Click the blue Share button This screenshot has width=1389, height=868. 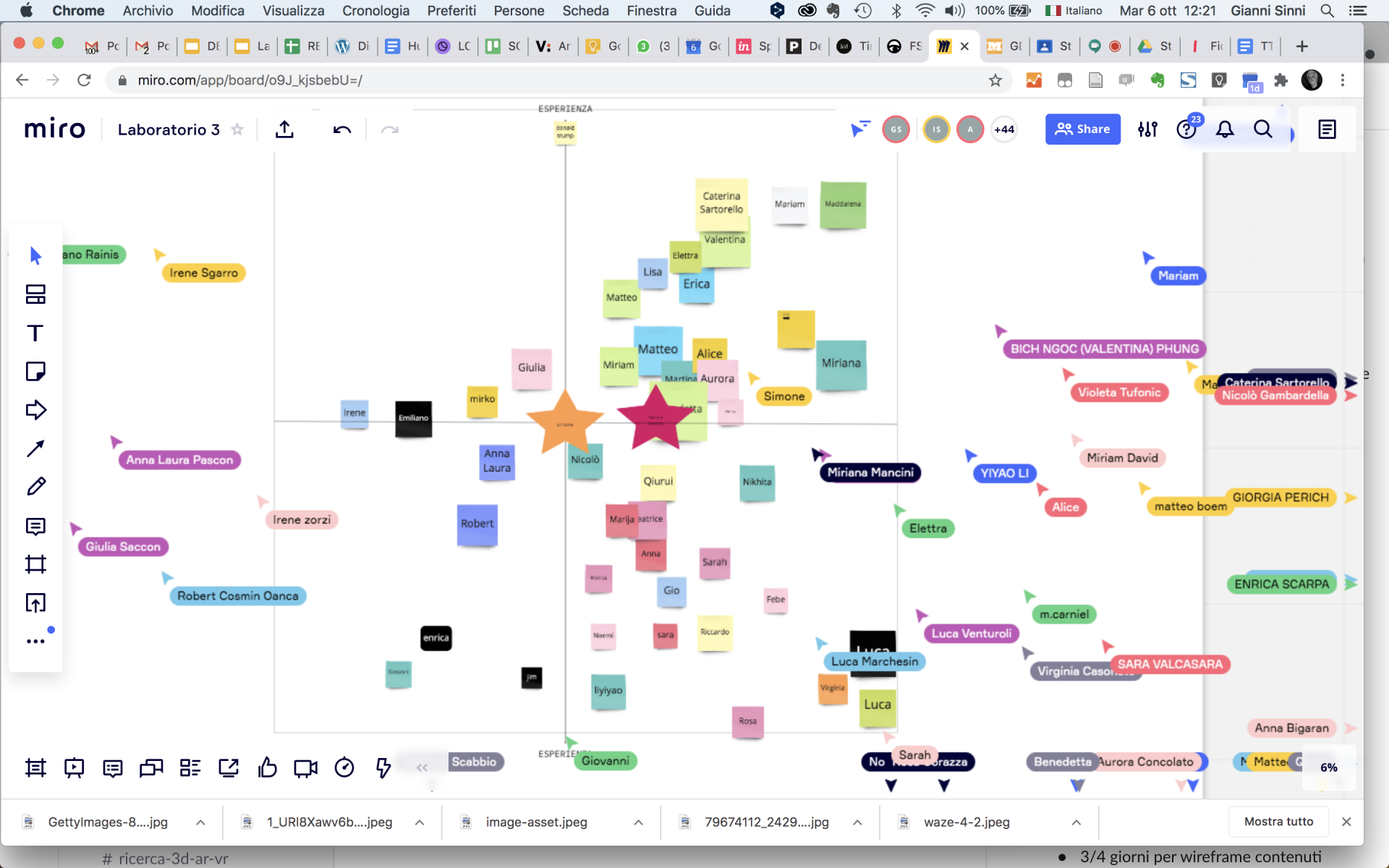point(1082,129)
